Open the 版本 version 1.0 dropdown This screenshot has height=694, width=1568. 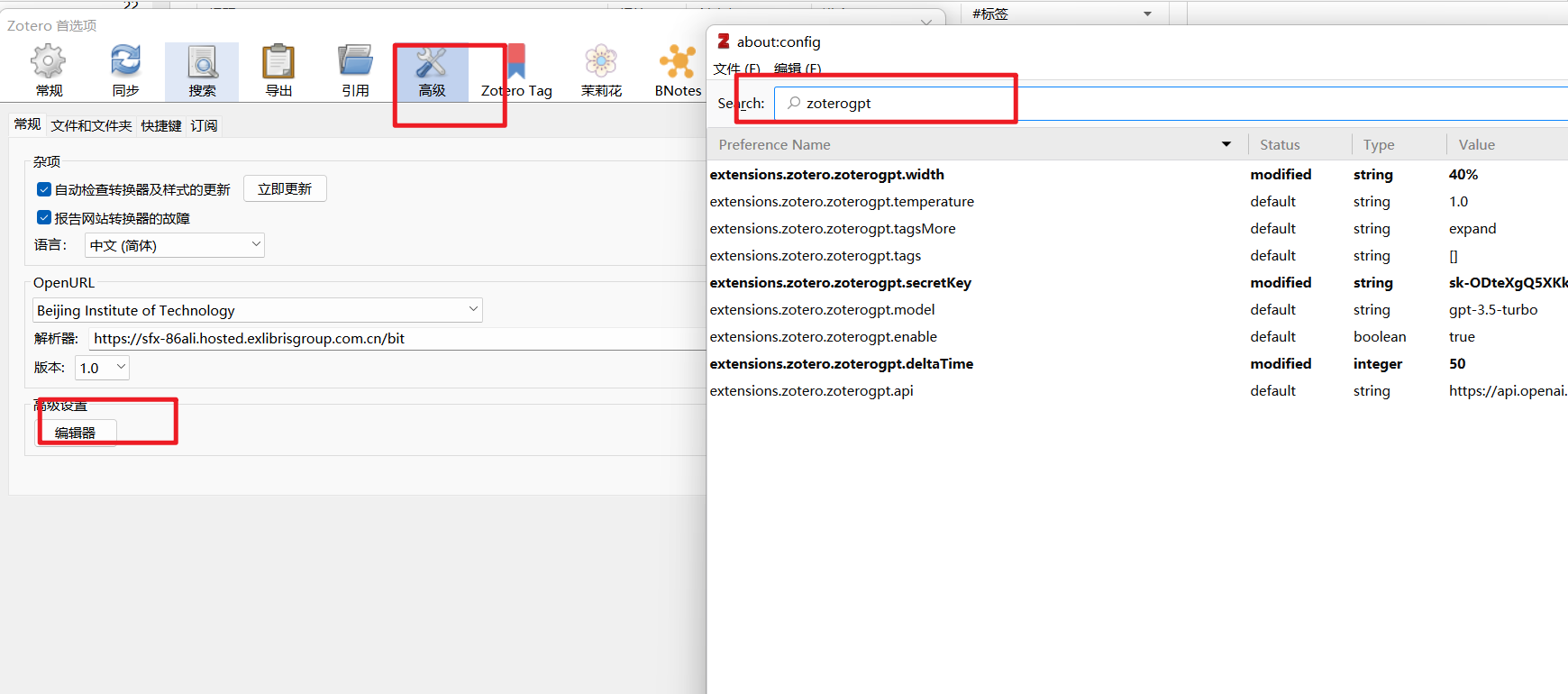click(103, 368)
